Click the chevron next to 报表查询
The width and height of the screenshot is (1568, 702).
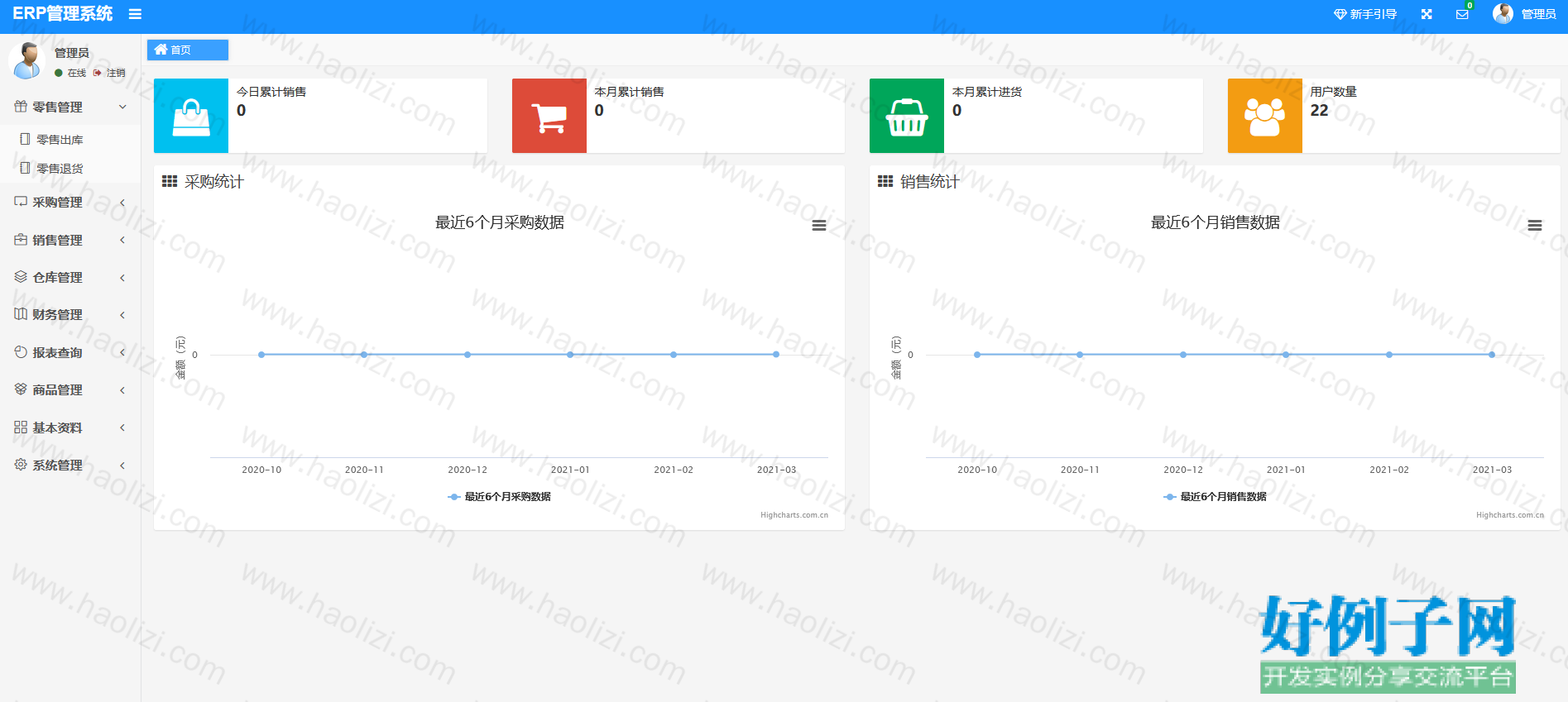pos(122,352)
